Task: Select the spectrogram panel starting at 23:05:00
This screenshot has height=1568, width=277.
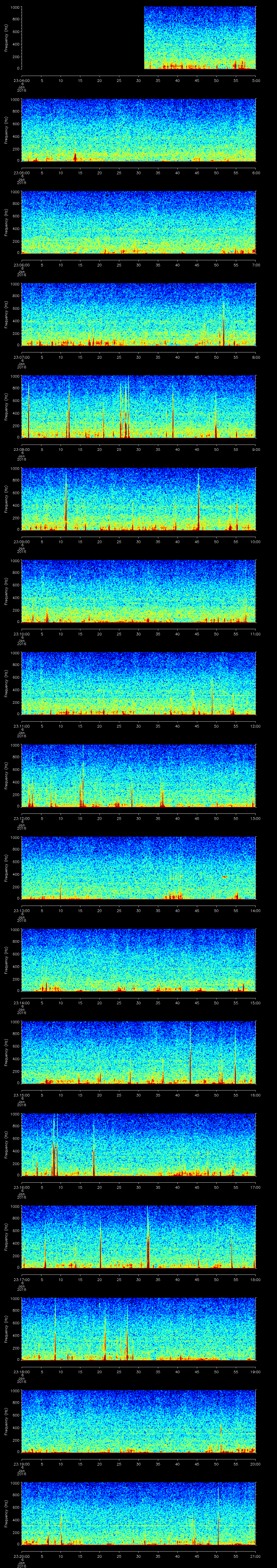Action: pyautogui.click(x=139, y=130)
